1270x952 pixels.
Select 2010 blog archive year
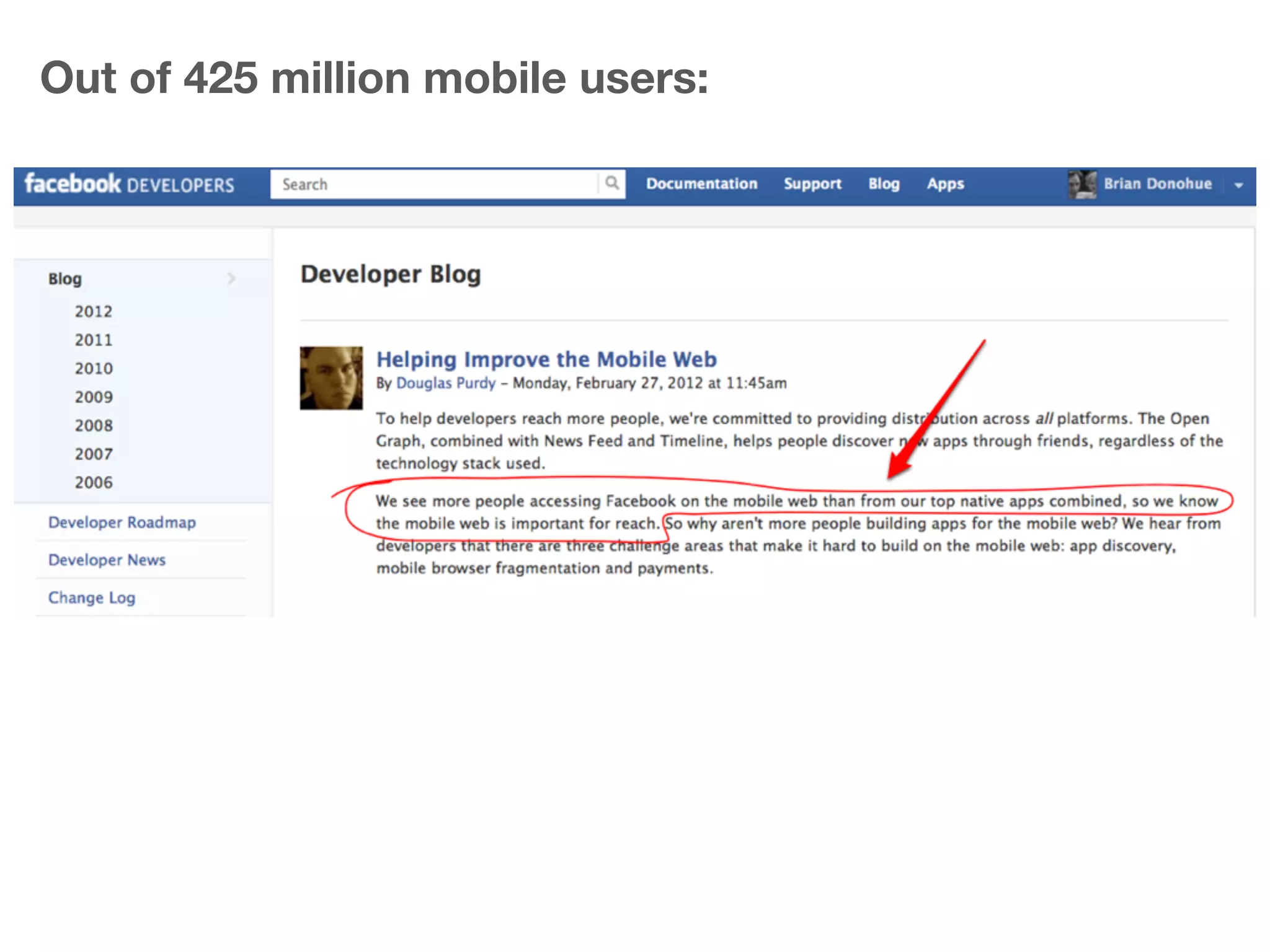click(x=94, y=368)
